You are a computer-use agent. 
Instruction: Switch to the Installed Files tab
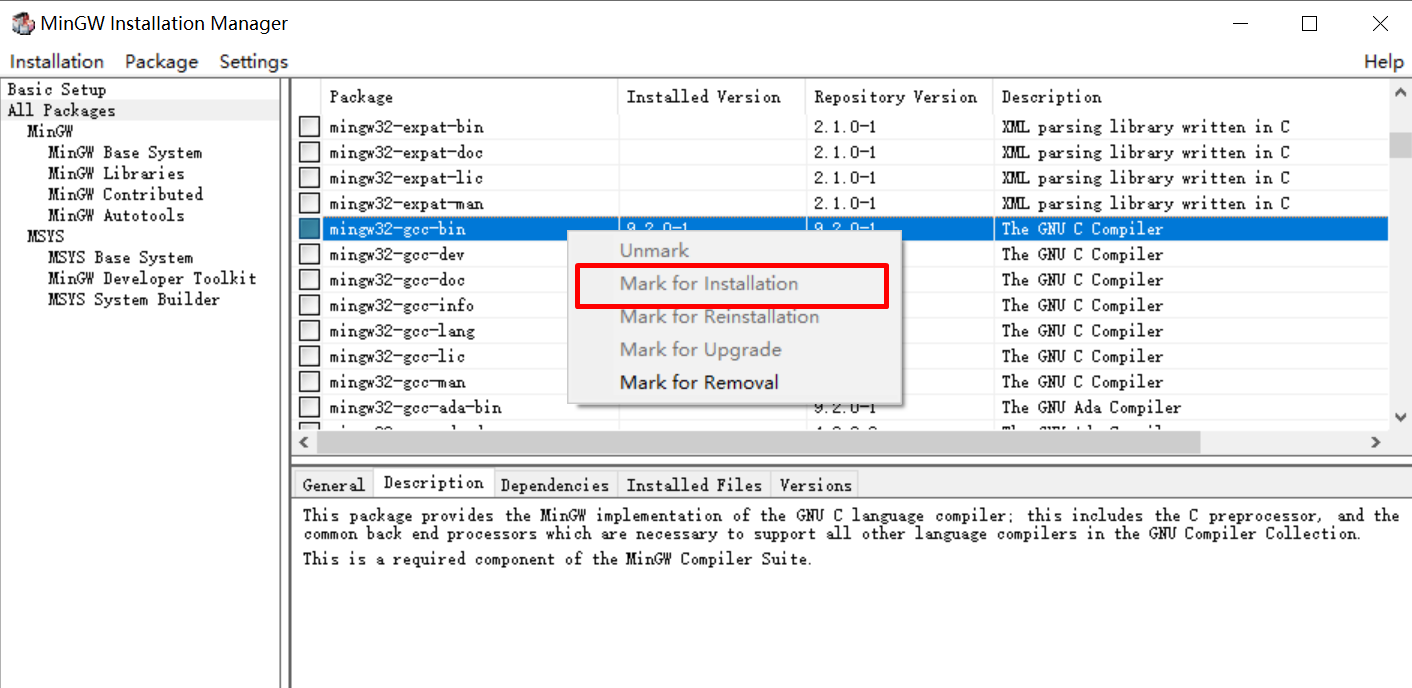(x=694, y=485)
